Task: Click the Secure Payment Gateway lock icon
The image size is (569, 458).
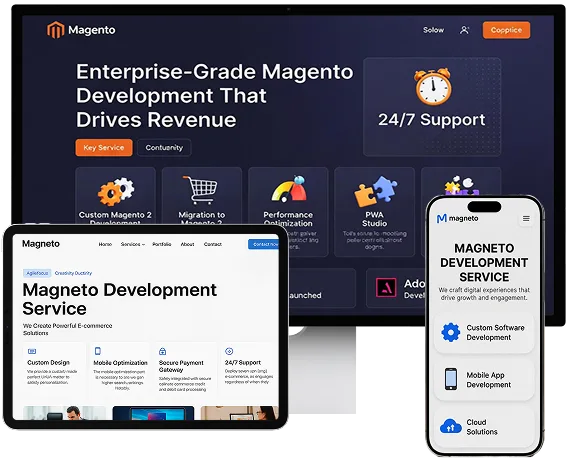Action: click(163, 351)
